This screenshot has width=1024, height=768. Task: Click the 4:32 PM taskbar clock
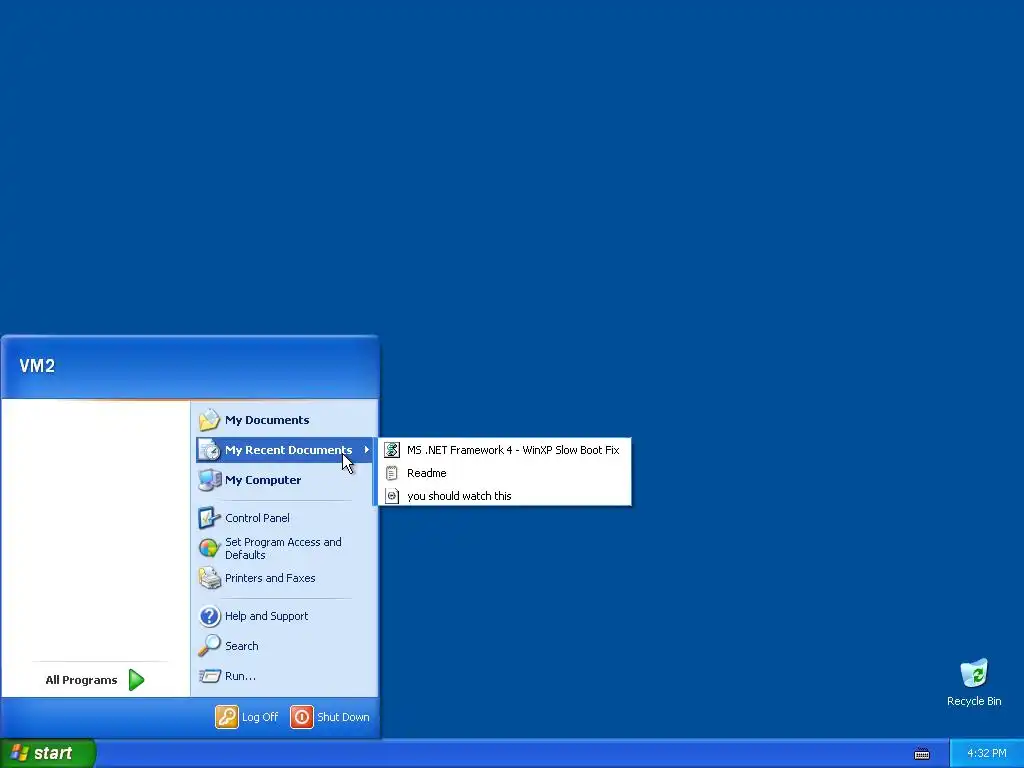(x=987, y=754)
